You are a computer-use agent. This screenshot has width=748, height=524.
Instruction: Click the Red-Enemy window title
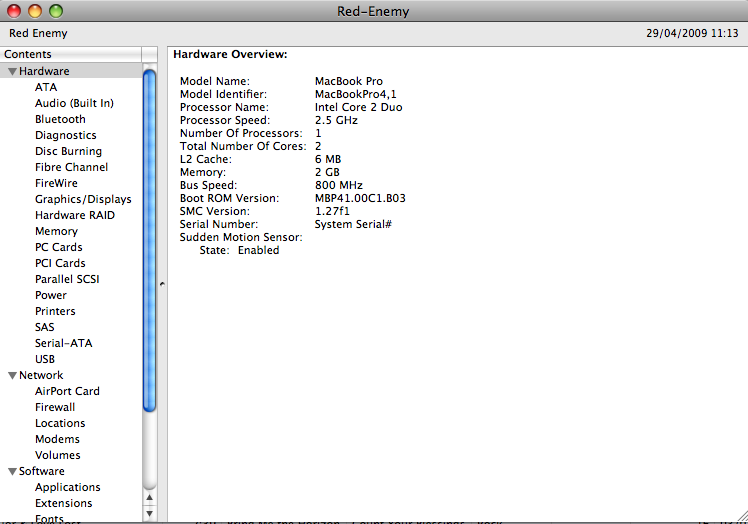373,11
